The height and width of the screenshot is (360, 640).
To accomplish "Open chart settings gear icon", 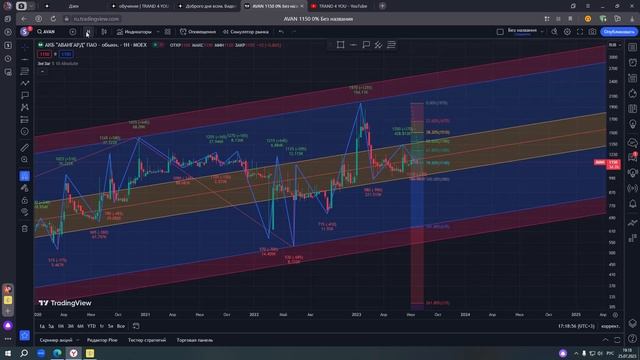I will (x=567, y=32).
